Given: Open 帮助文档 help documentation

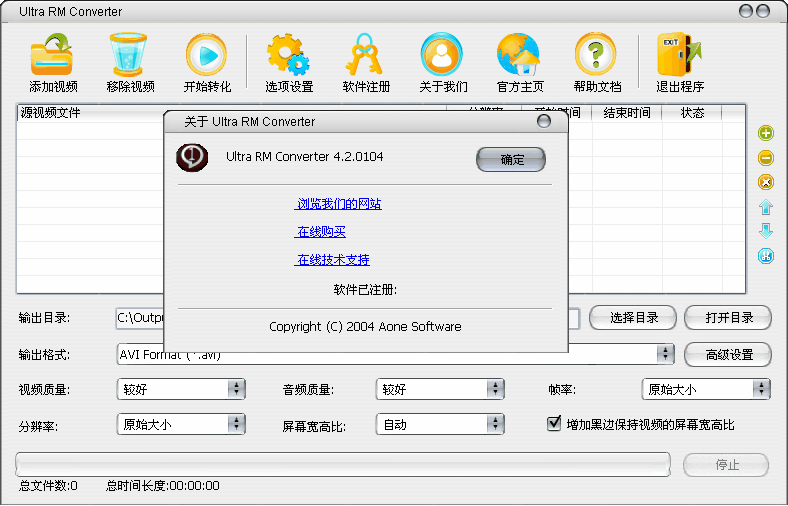Looking at the screenshot, I should [596, 56].
